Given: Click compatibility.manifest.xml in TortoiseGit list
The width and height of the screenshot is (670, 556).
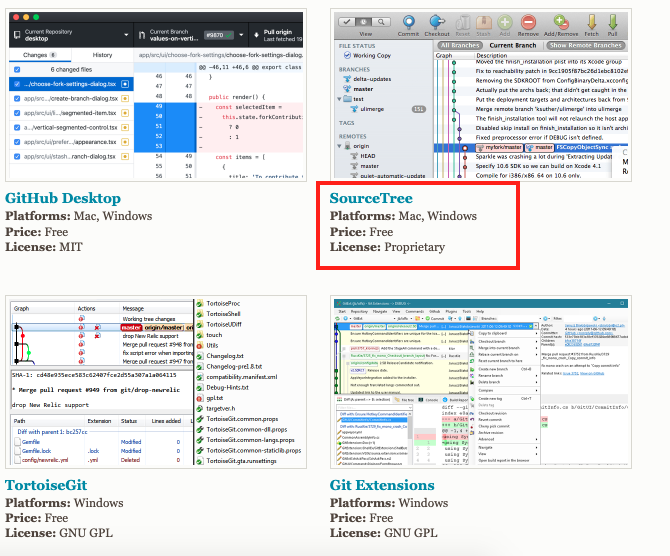Looking at the screenshot, I should pyautogui.click(x=242, y=377).
